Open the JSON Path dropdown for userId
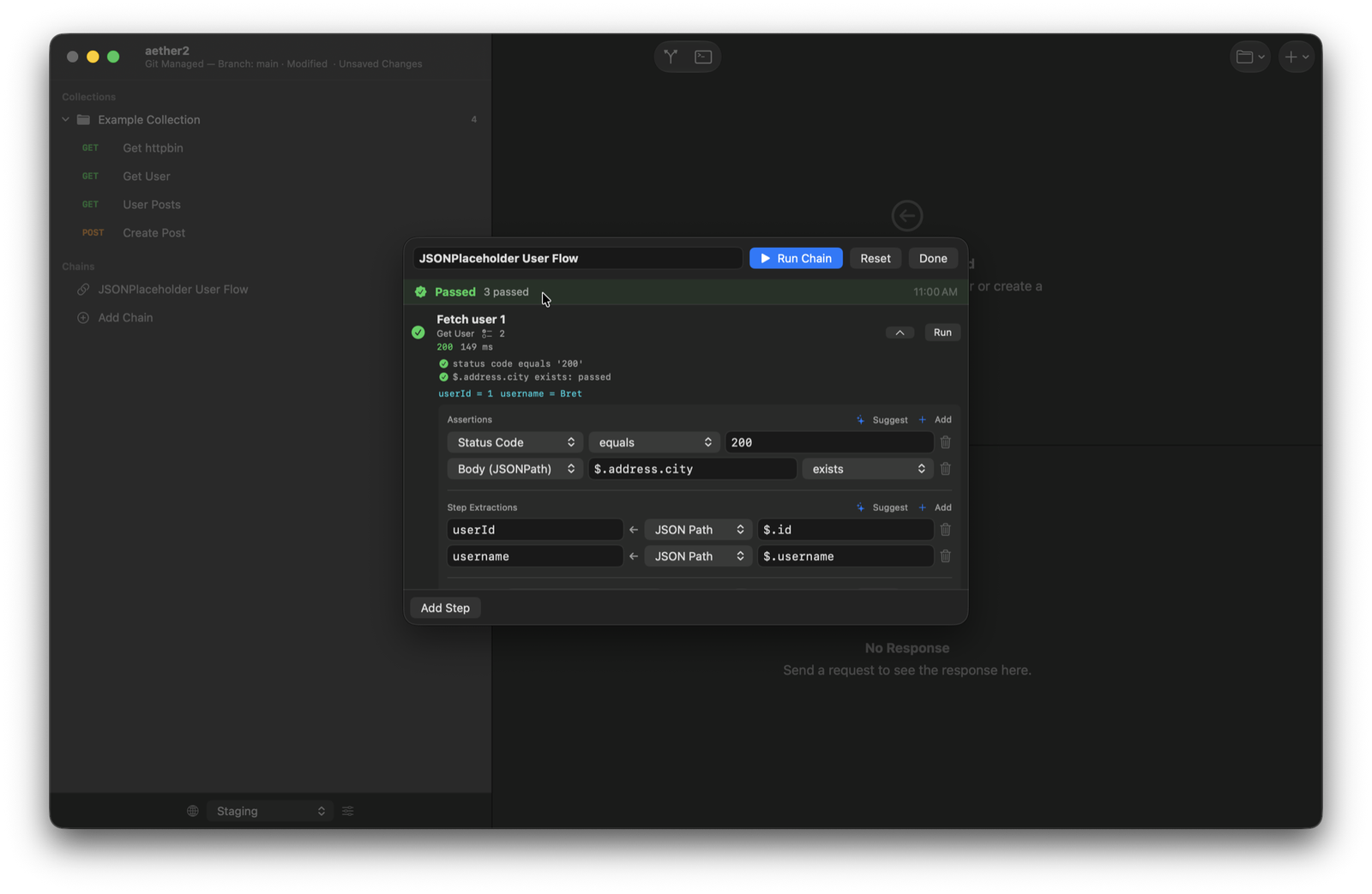Image resolution: width=1372 pixels, height=894 pixels. tap(698, 530)
